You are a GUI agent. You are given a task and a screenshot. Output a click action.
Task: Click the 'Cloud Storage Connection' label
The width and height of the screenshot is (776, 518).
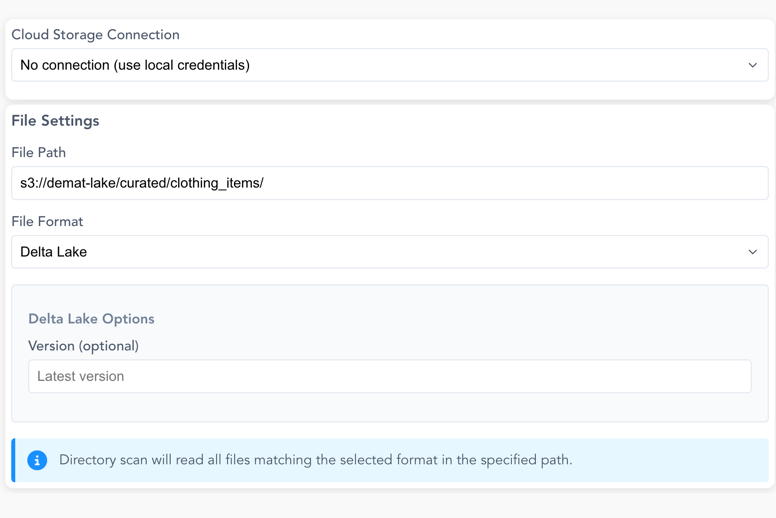pos(96,35)
